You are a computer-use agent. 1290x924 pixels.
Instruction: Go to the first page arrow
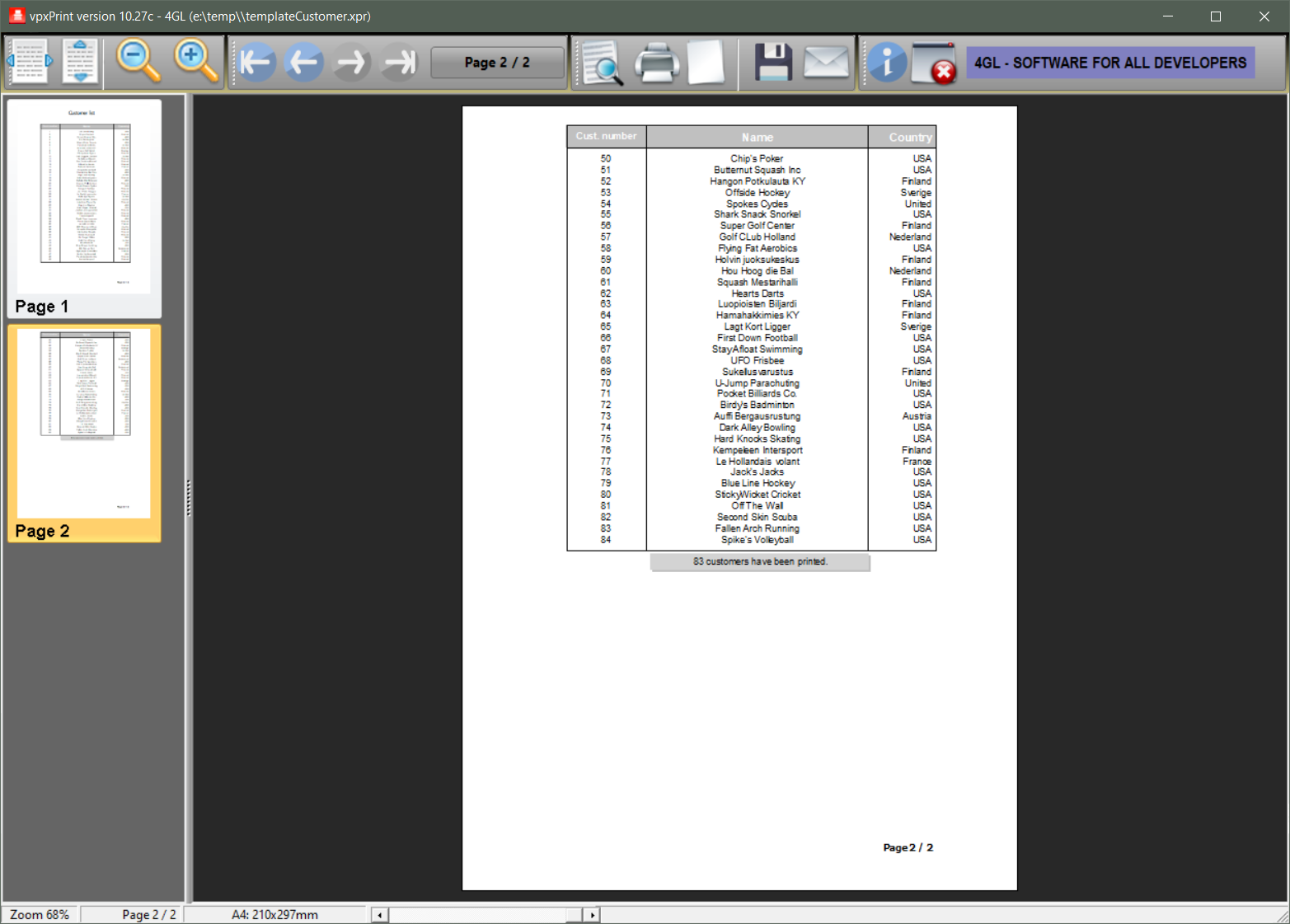pos(257,62)
